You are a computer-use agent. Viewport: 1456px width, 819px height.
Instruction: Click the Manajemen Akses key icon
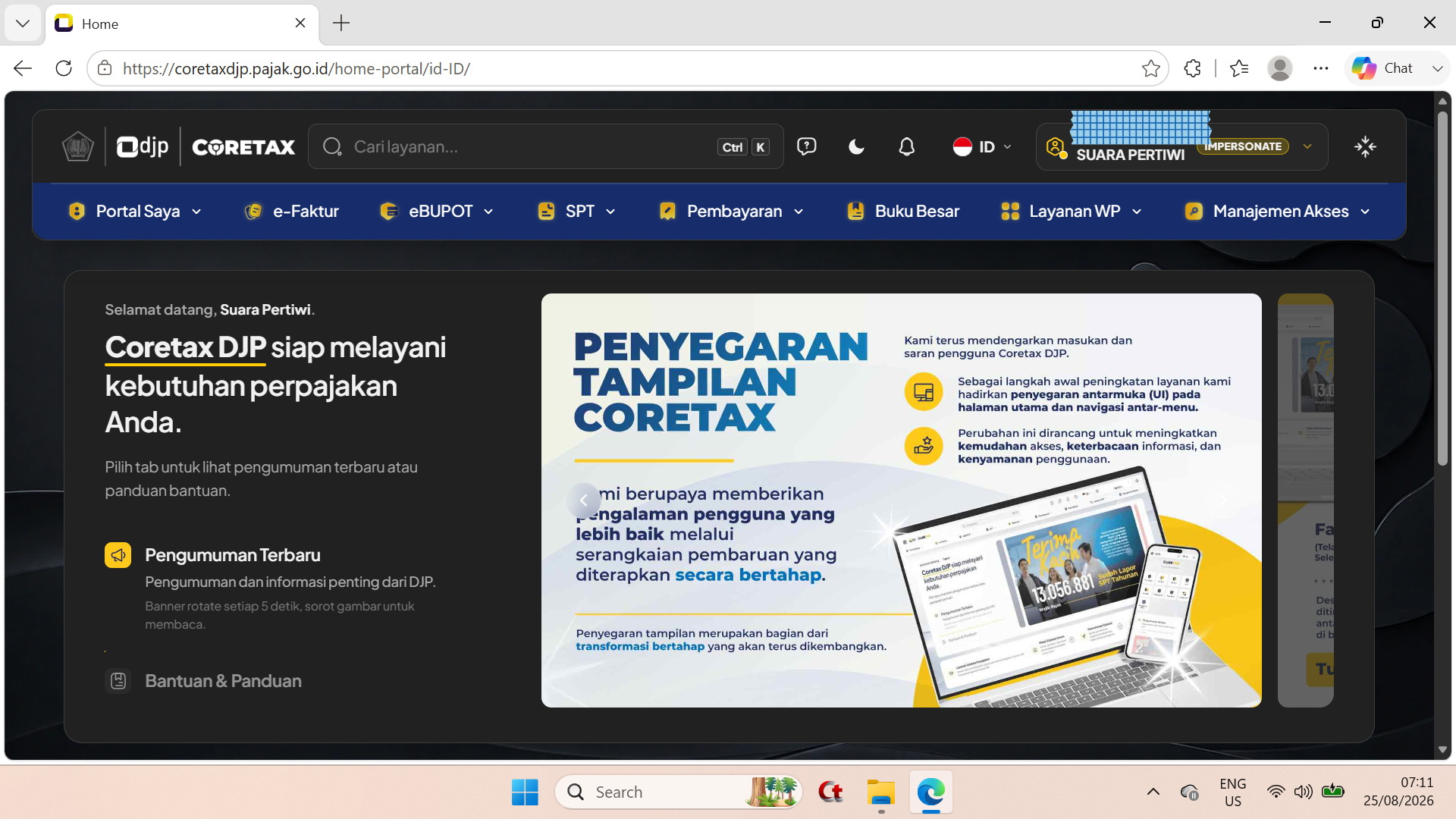click(1194, 212)
